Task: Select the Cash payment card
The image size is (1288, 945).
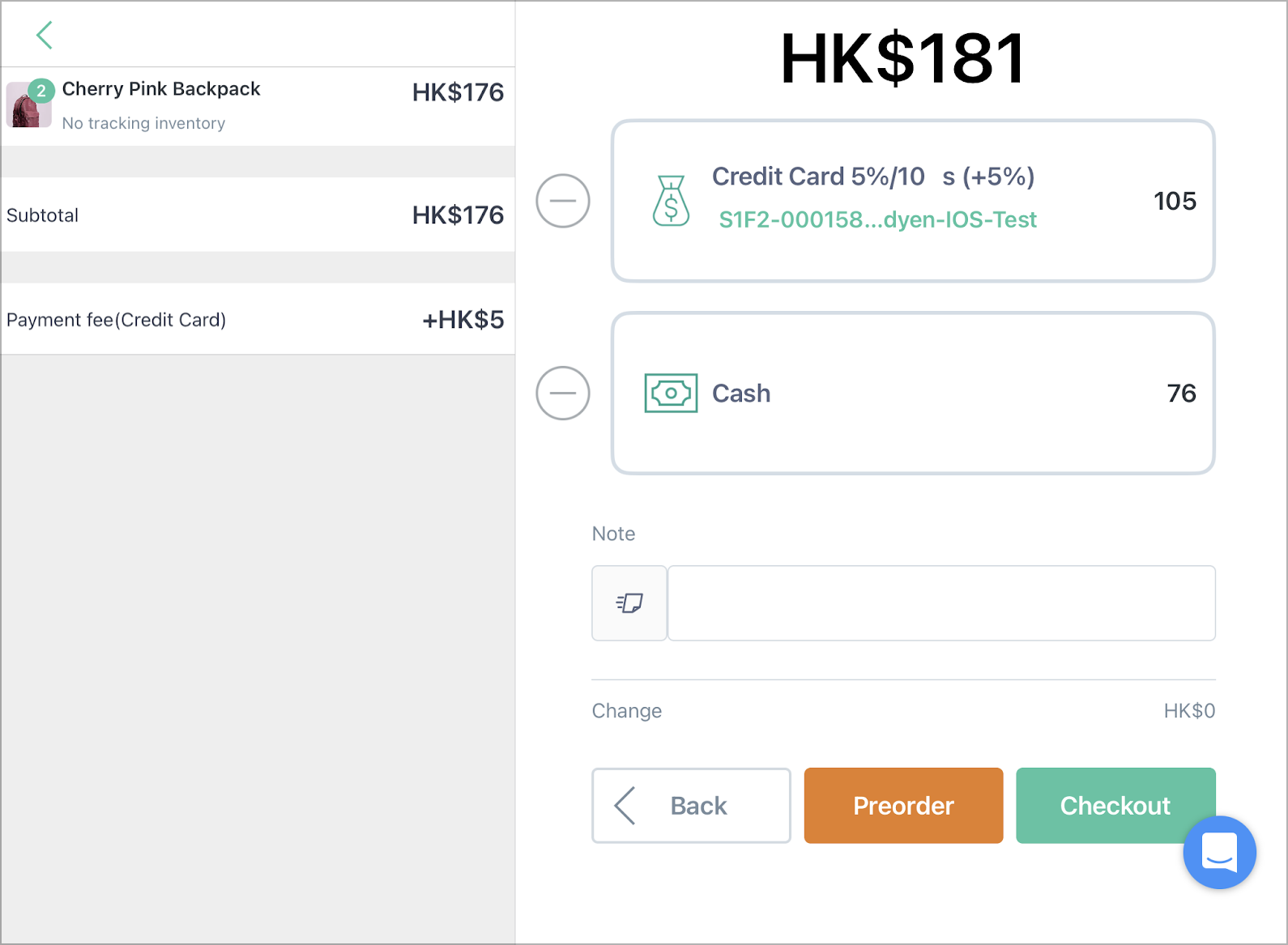Action: 913,393
